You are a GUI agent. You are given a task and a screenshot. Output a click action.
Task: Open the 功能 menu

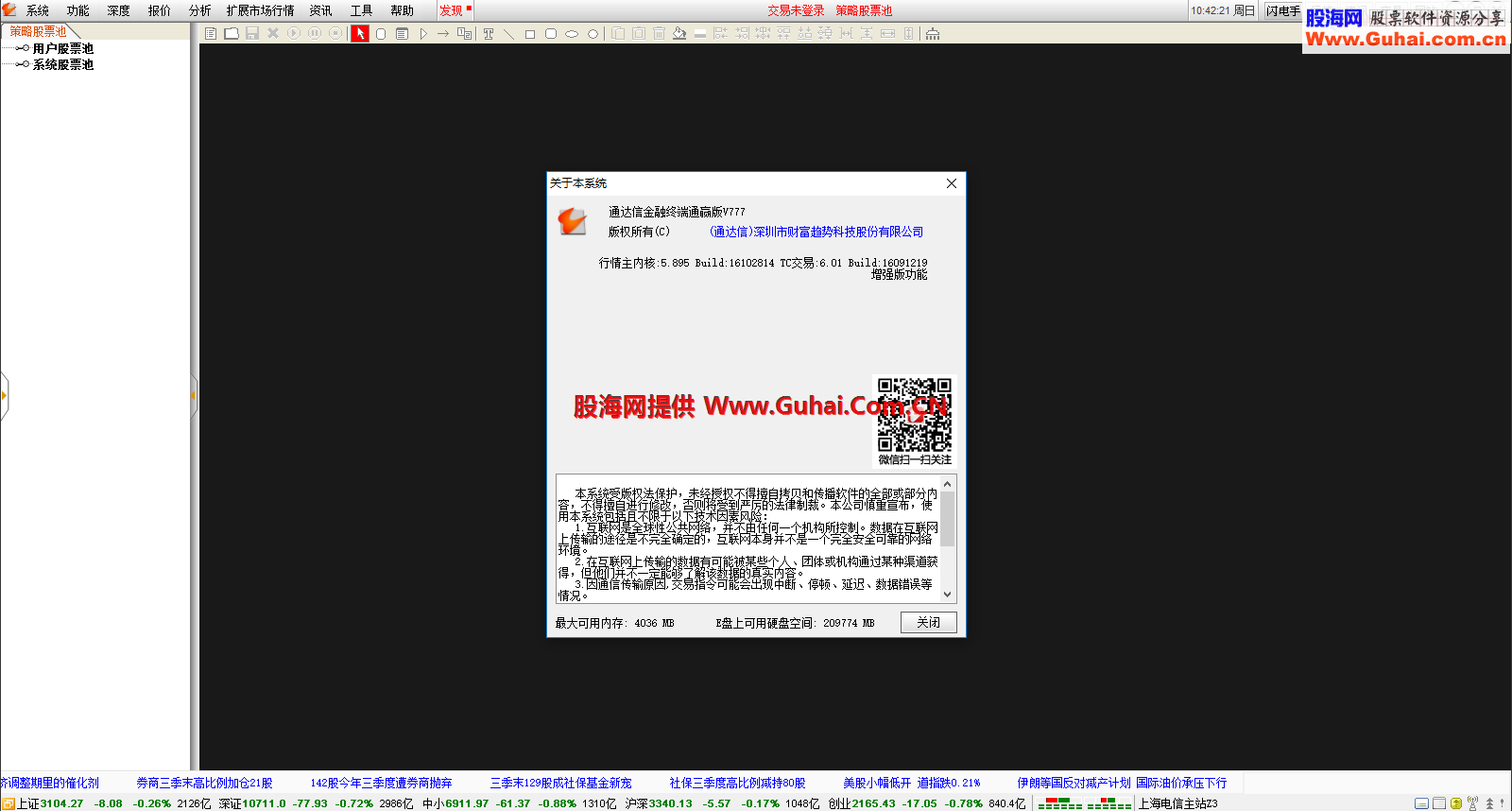(x=78, y=10)
